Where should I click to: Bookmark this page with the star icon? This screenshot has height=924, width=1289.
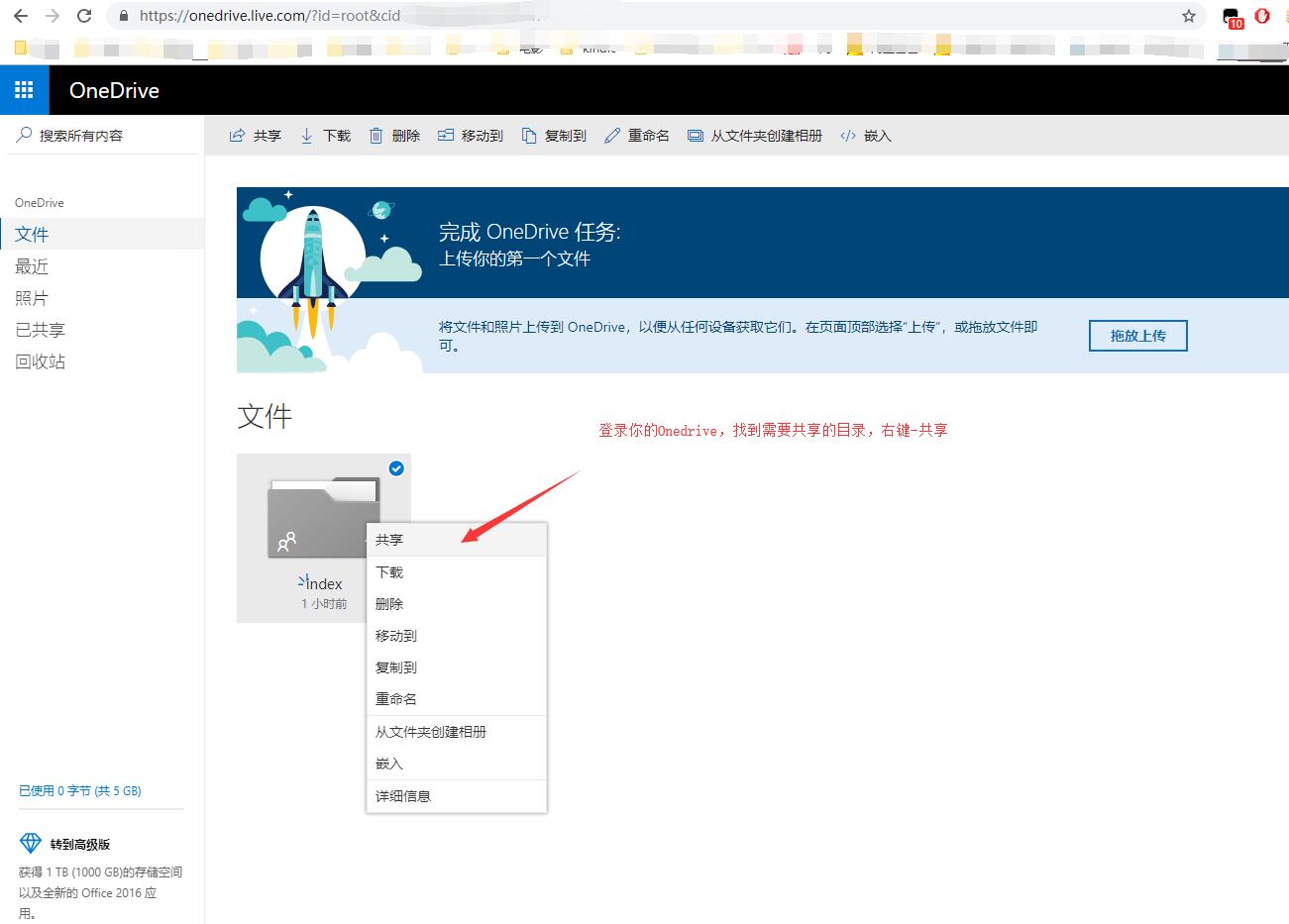click(1189, 16)
